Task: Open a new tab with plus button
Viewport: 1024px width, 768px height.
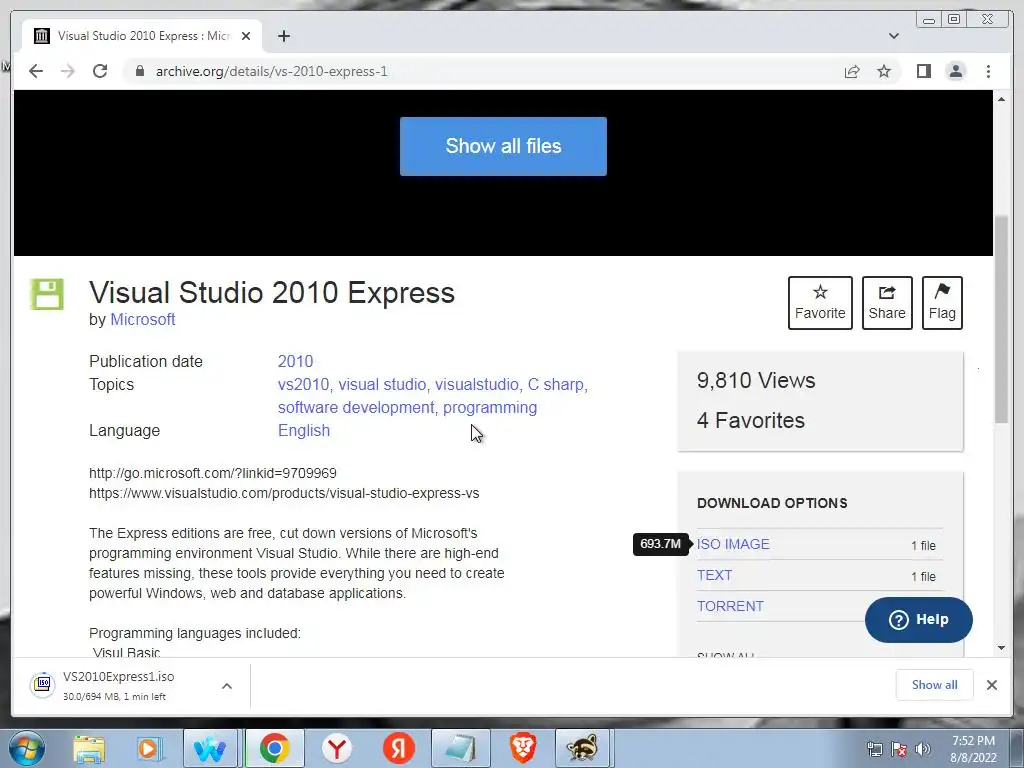Action: pyautogui.click(x=283, y=36)
